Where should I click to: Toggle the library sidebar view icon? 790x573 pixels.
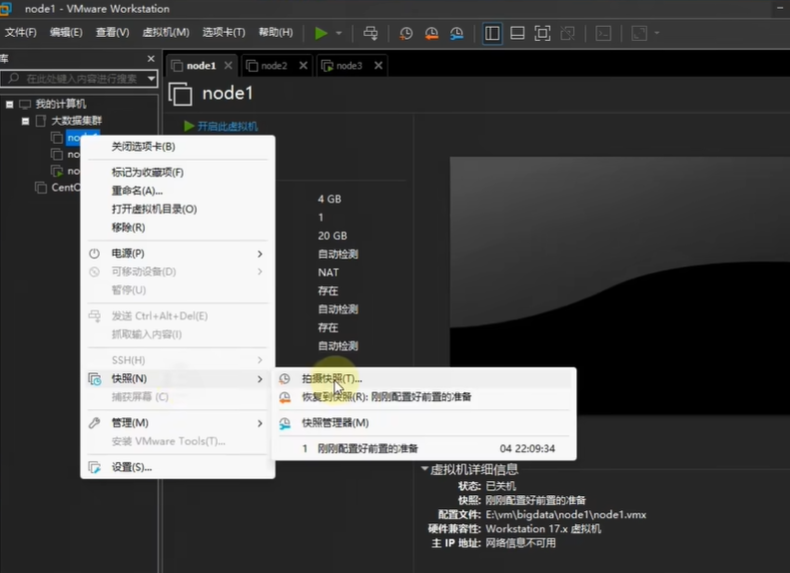(492, 33)
